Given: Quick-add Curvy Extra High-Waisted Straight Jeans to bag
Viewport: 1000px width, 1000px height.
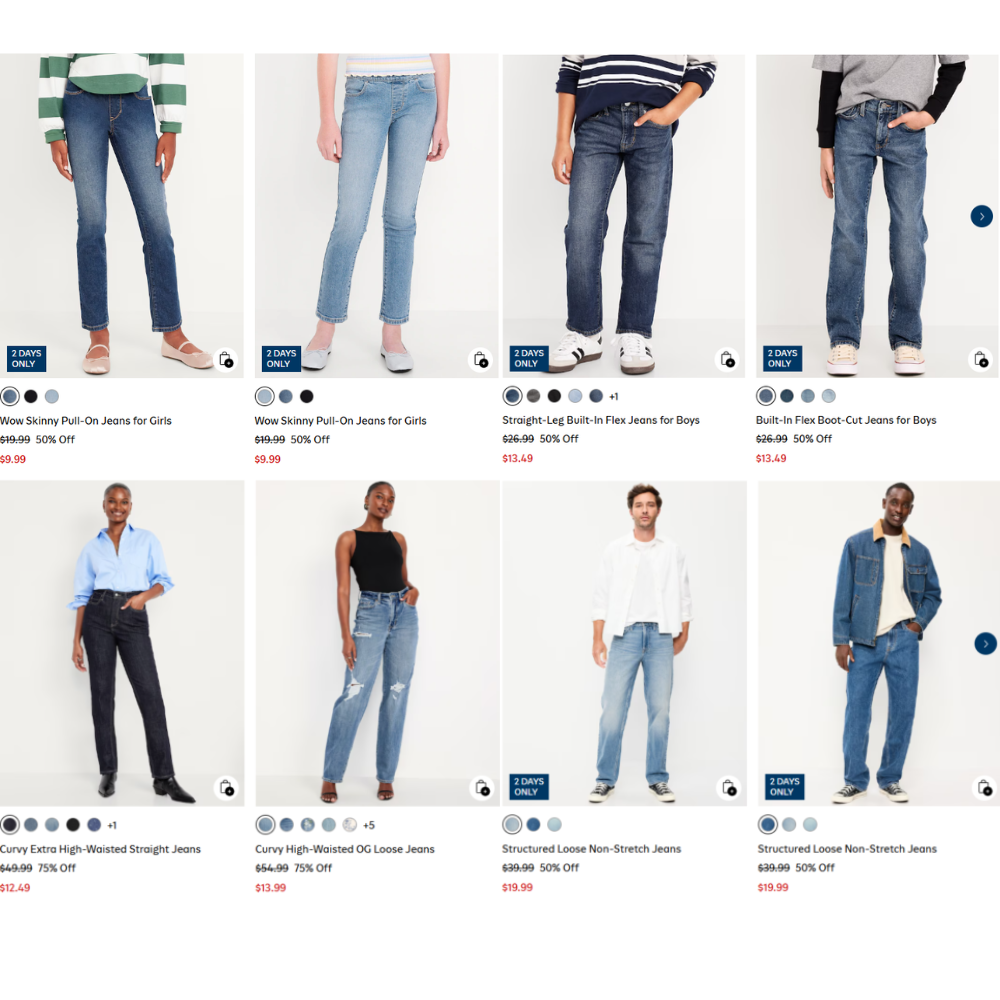Looking at the screenshot, I should [227, 788].
